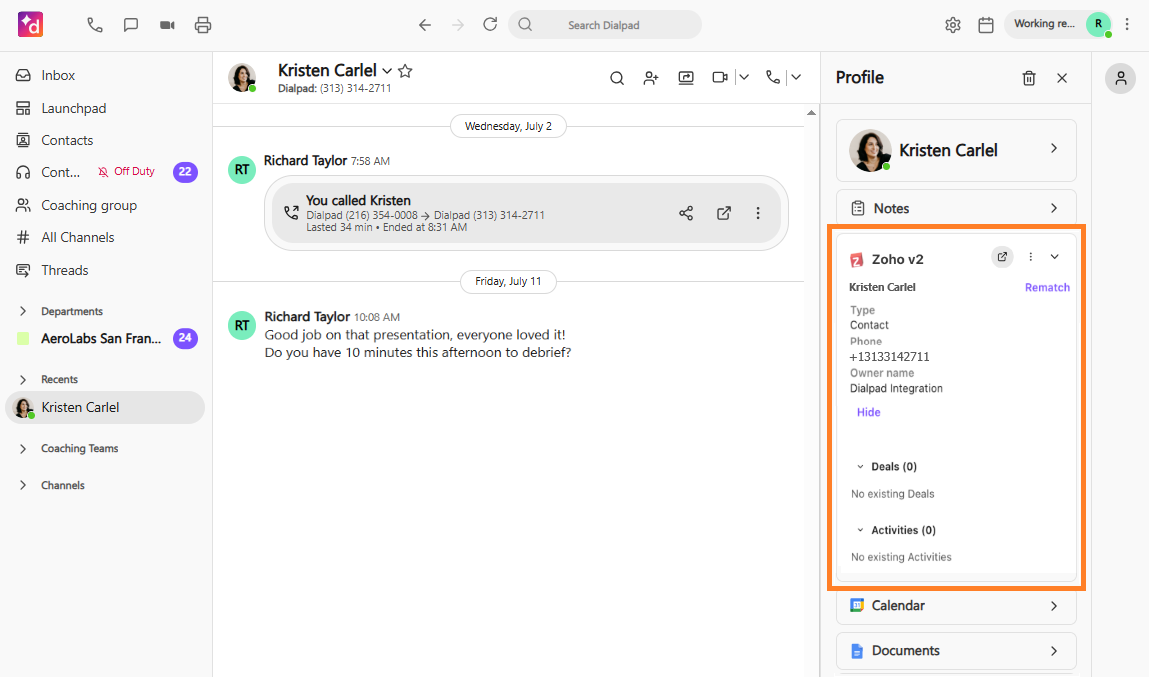1149x677 pixels.
Task: Open more options on call card
Action: pos(758,213)
